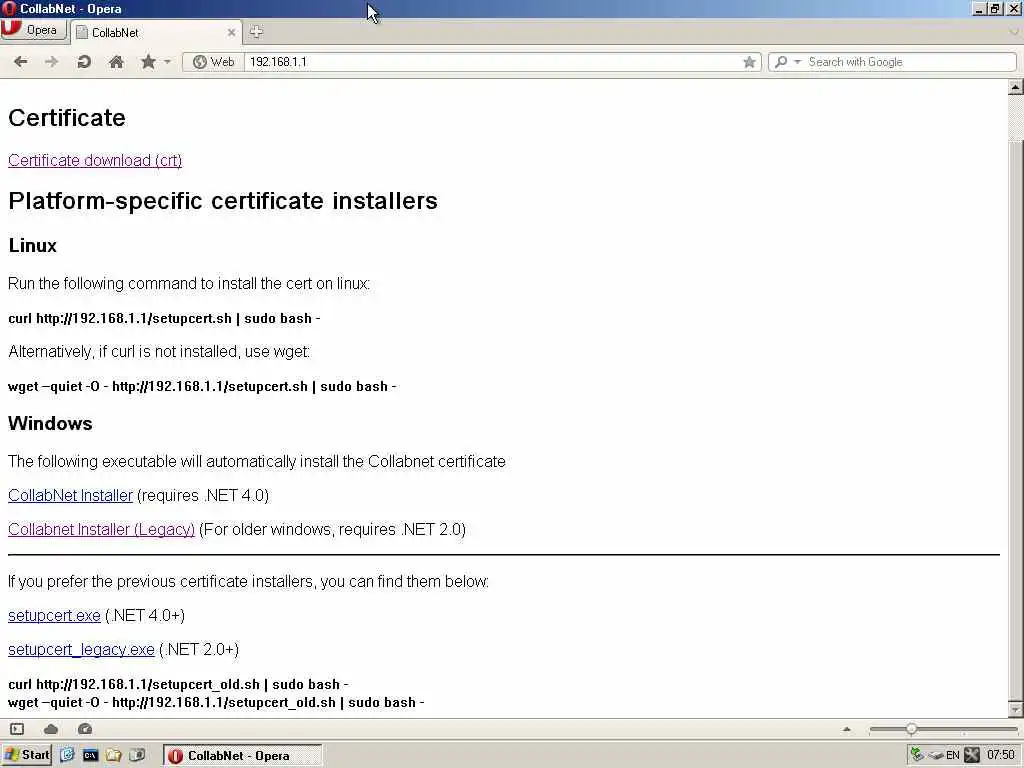The width and height of the screenshot is (1024, 768).
Task: Open the Opera main menu button
Action: tap(33, 30)
